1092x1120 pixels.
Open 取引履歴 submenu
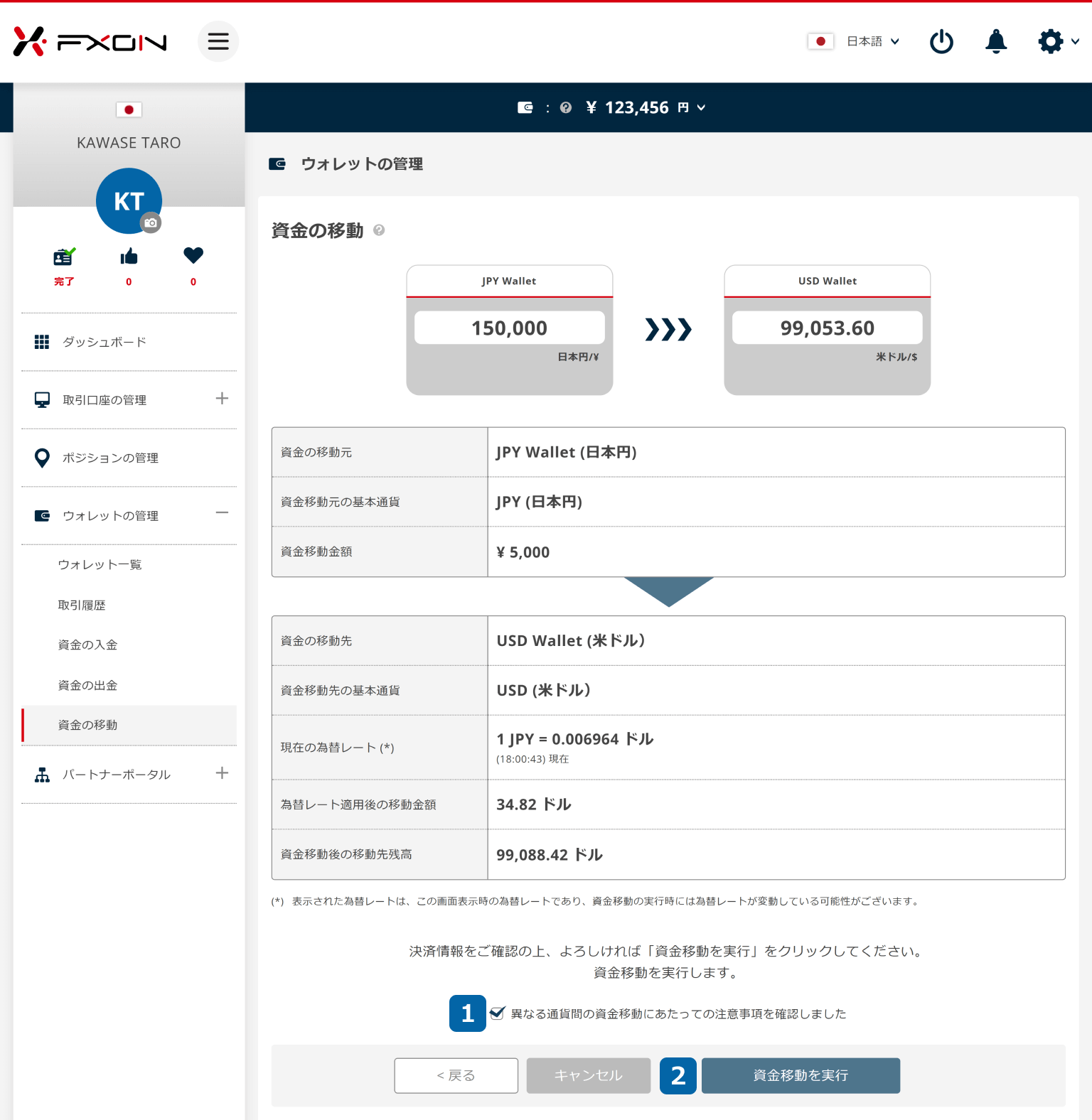click(81, 605)
